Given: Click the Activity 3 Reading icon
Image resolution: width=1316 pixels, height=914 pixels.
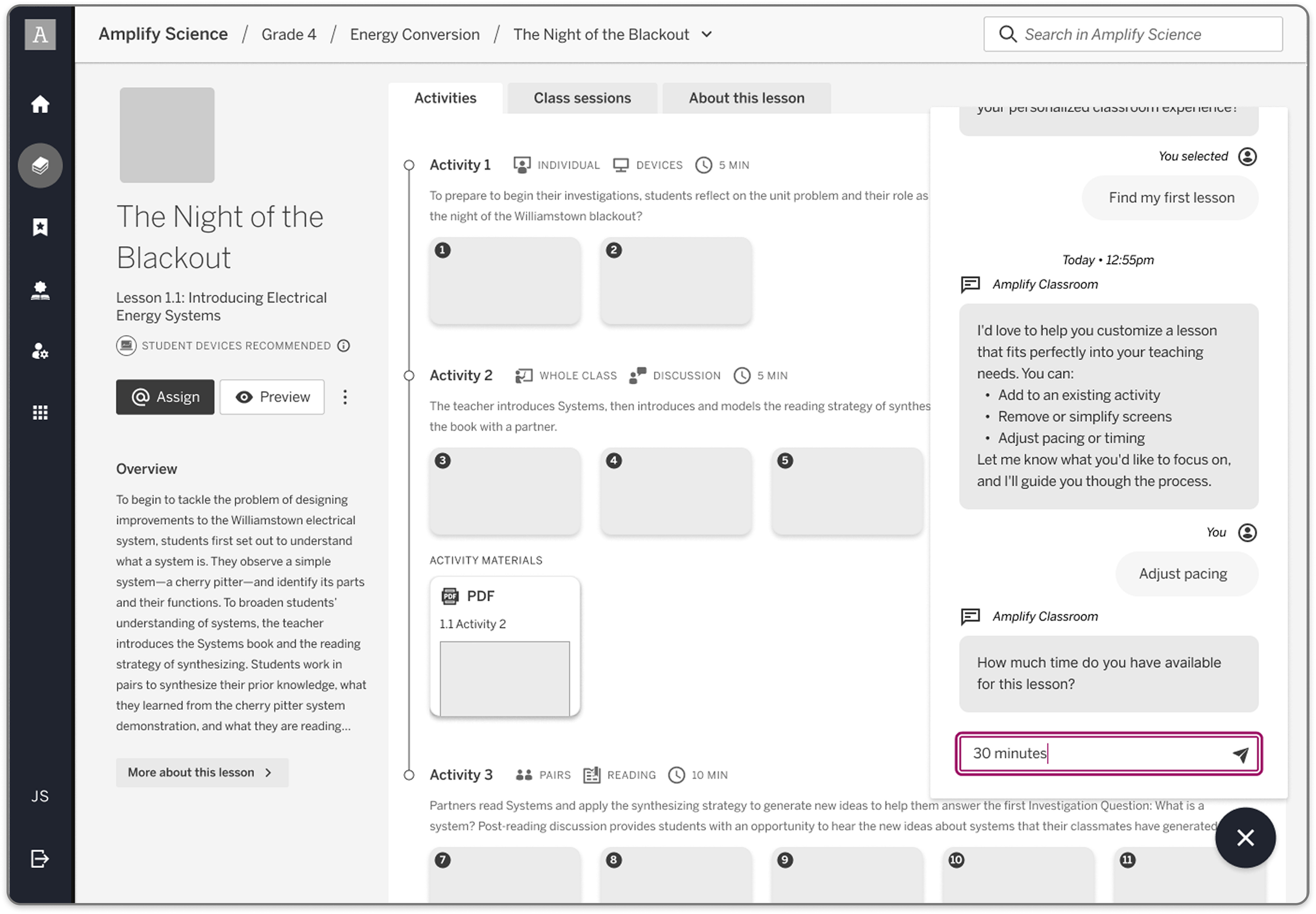Looking at the screenshot, I should (591, 775).
